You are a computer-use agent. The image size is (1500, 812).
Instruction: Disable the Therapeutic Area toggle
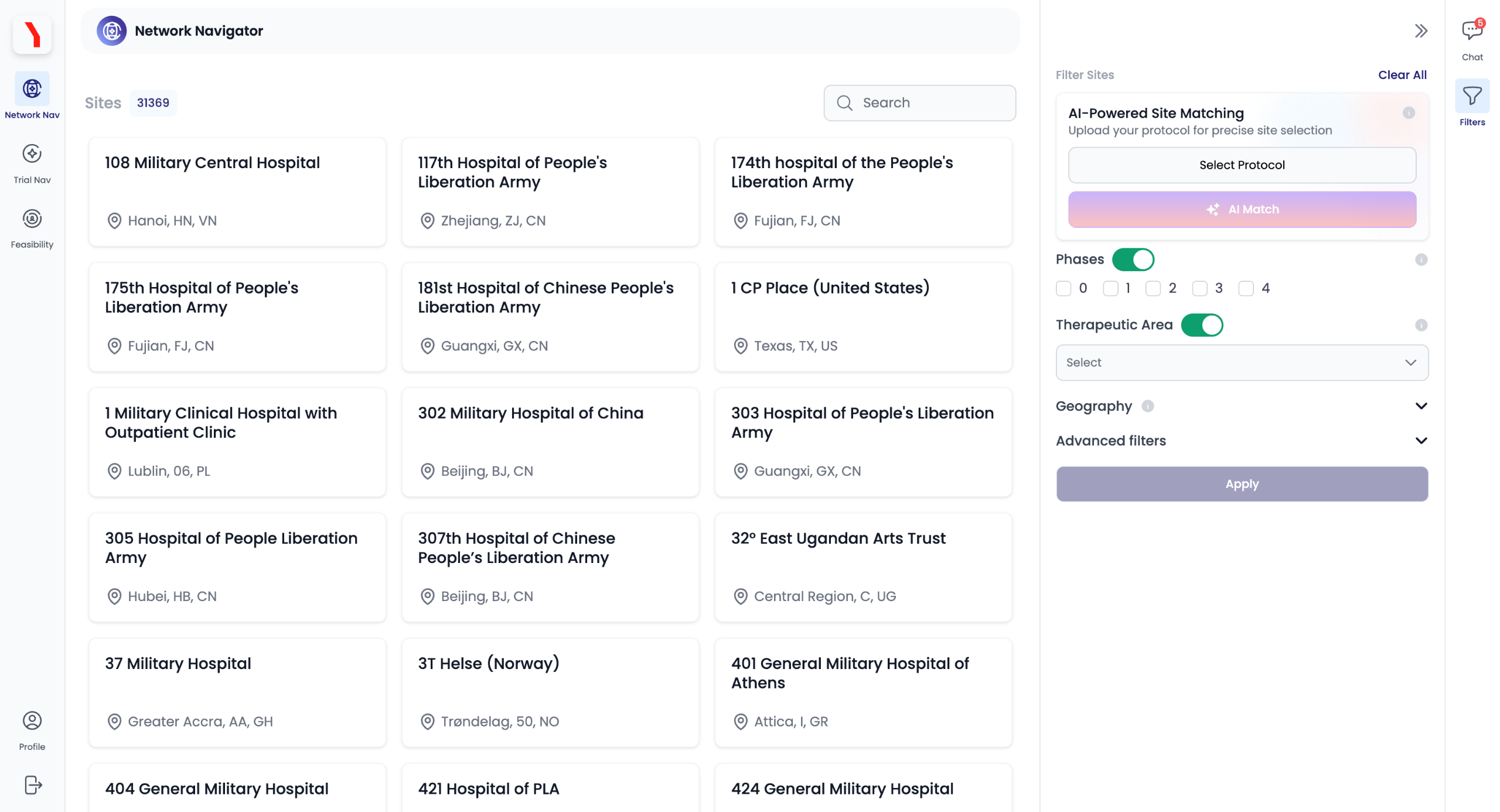[x=1201, y=325]
